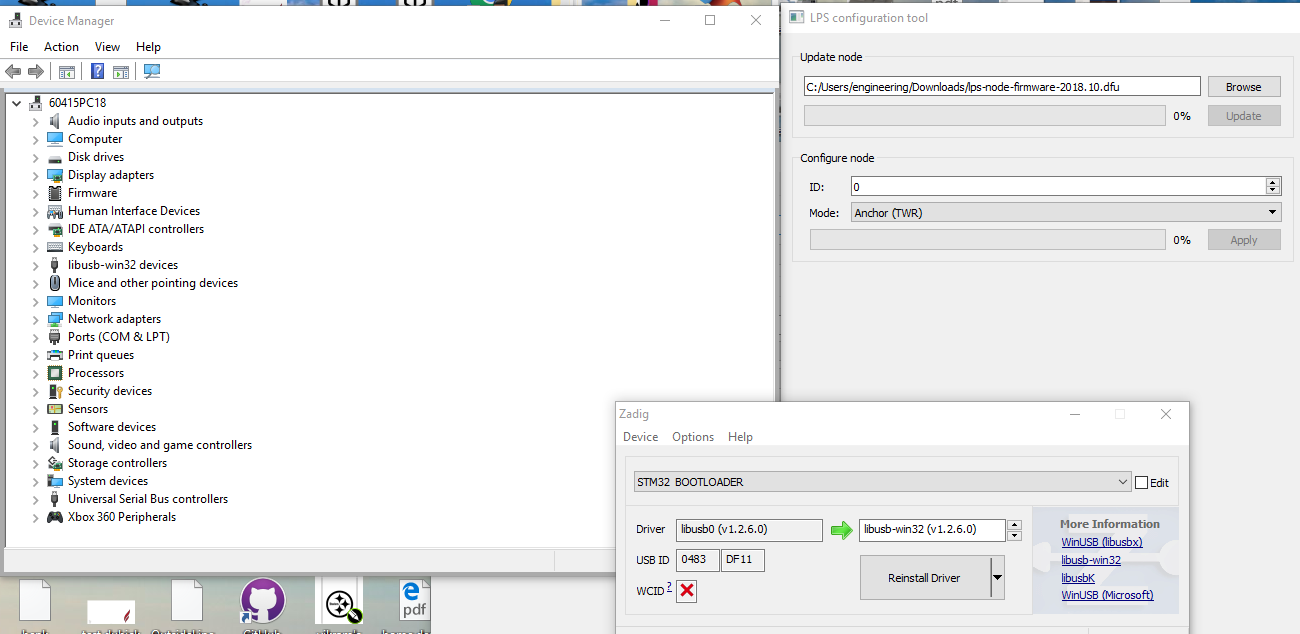Click the Browse button for firmware file
This screenshot has width=1300, height=634.
click(1243, 87)
